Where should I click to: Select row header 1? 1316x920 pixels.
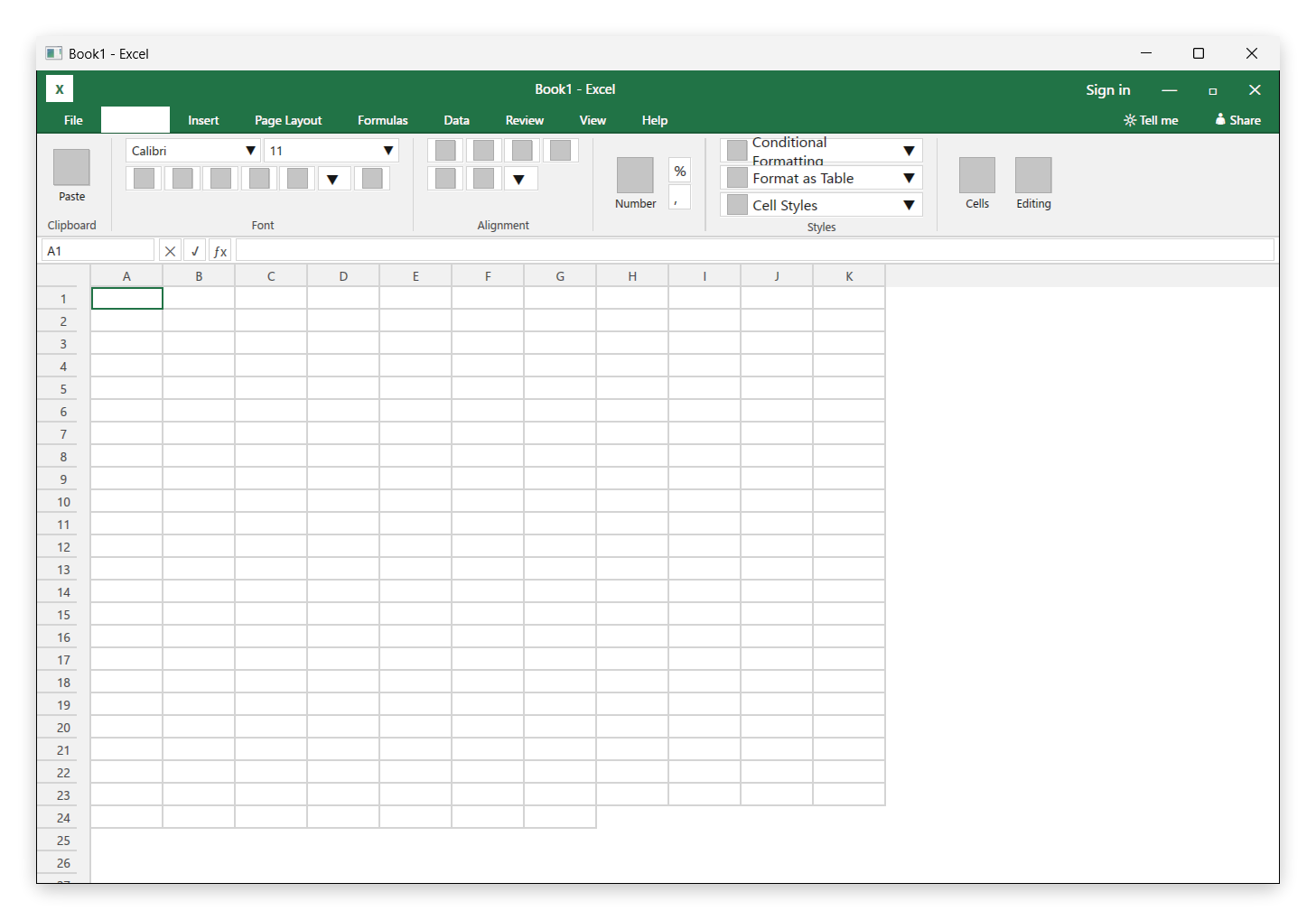(63, 298)
